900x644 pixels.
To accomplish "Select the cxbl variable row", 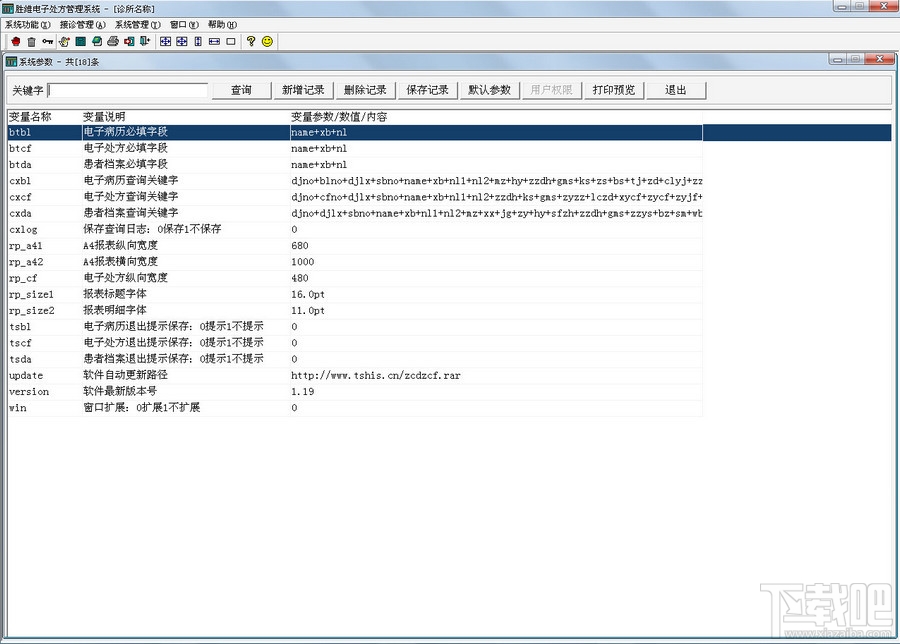I will (355, 181).
